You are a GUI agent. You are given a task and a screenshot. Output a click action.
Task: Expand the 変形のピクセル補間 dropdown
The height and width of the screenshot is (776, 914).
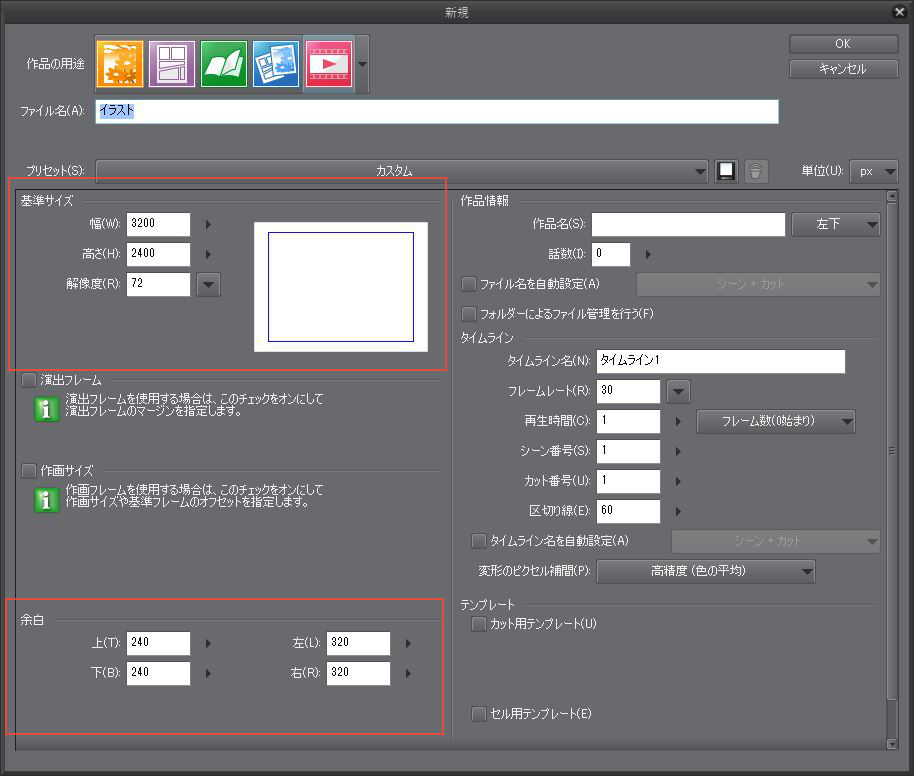[706, 571]
